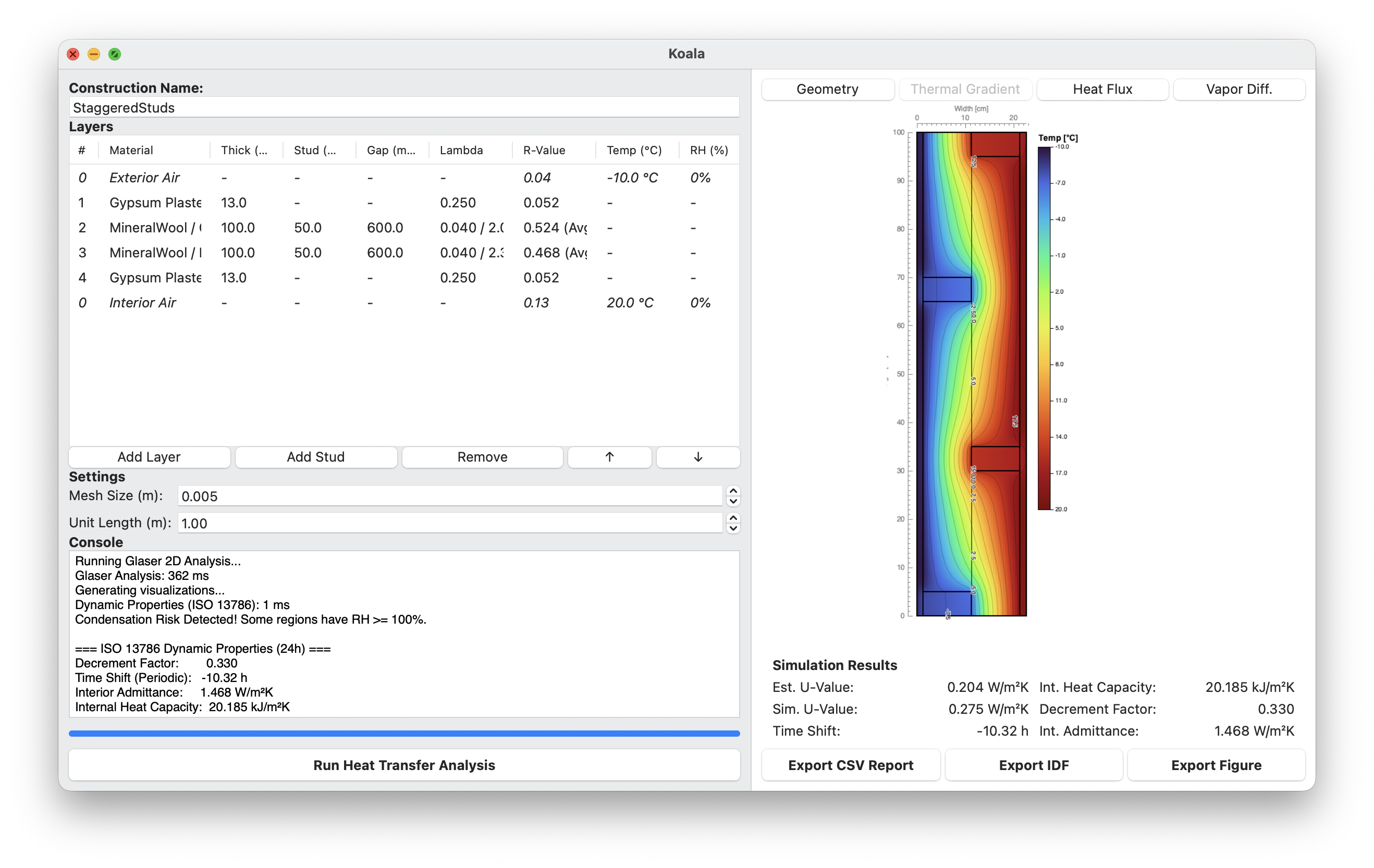Screen dimensions: 1374x868
Task: Click the progress bar above Run button
Action: pyautogui.click(x=404, y=733)
